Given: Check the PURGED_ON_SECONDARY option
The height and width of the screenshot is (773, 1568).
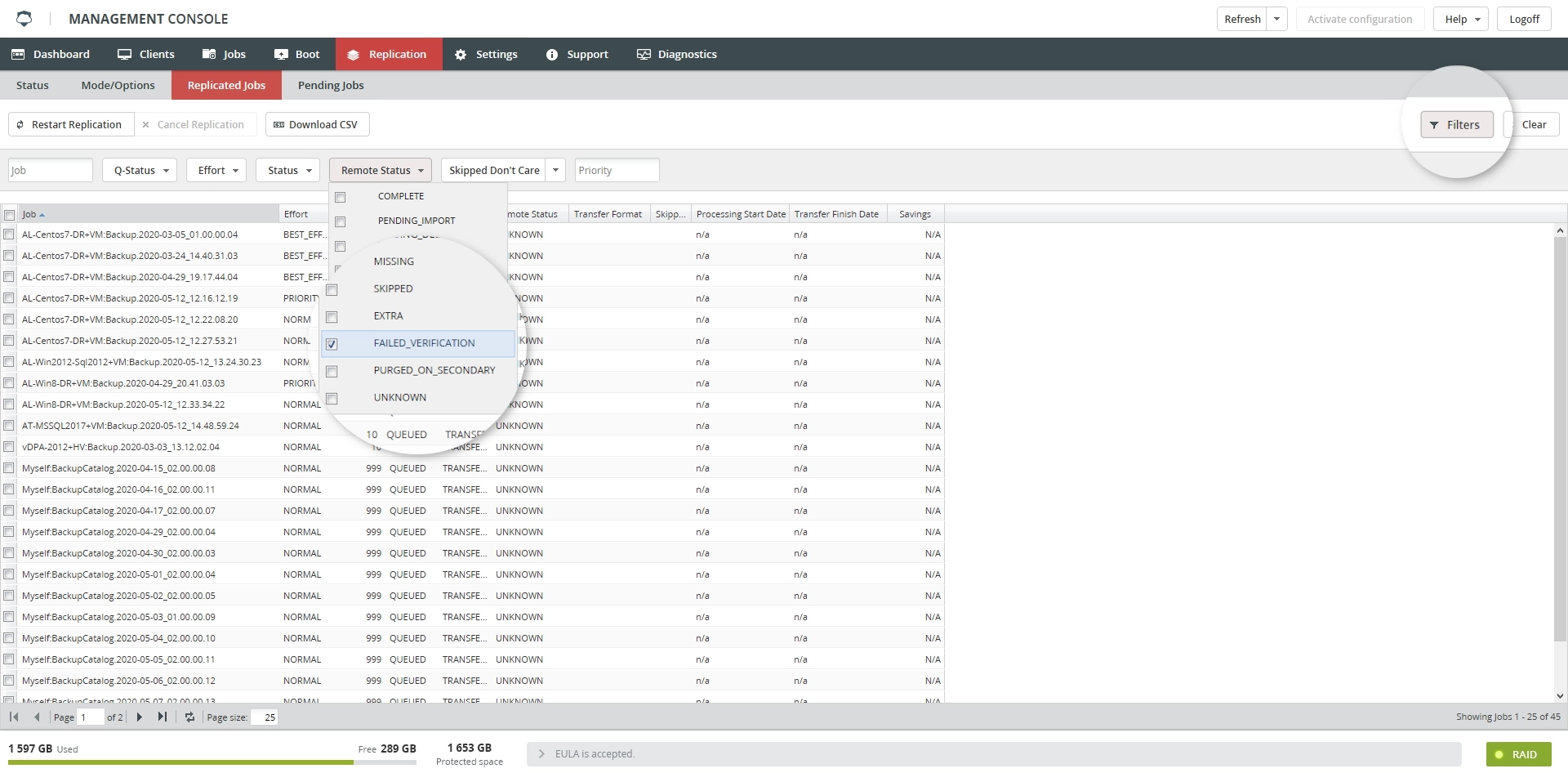Looking at the screenshot, I should [332, 371].
